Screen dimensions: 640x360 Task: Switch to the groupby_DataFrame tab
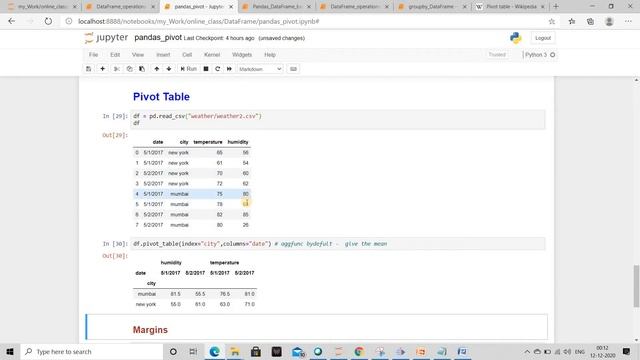[x=431, y=7]
